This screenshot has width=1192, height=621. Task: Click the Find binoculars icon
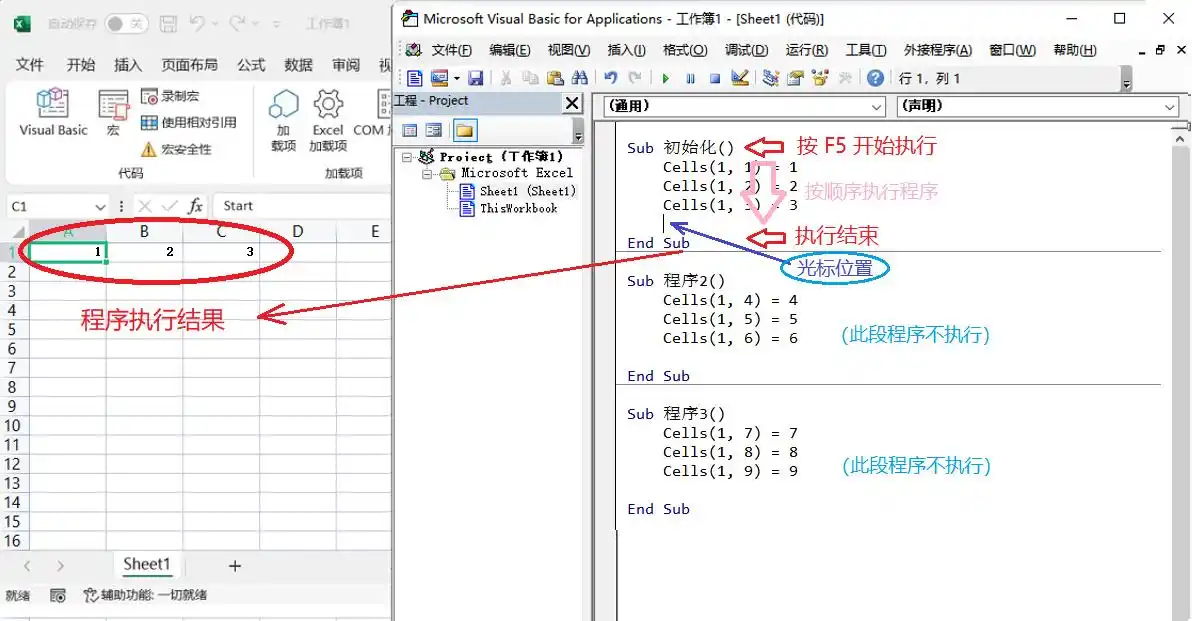coord(579,78)
